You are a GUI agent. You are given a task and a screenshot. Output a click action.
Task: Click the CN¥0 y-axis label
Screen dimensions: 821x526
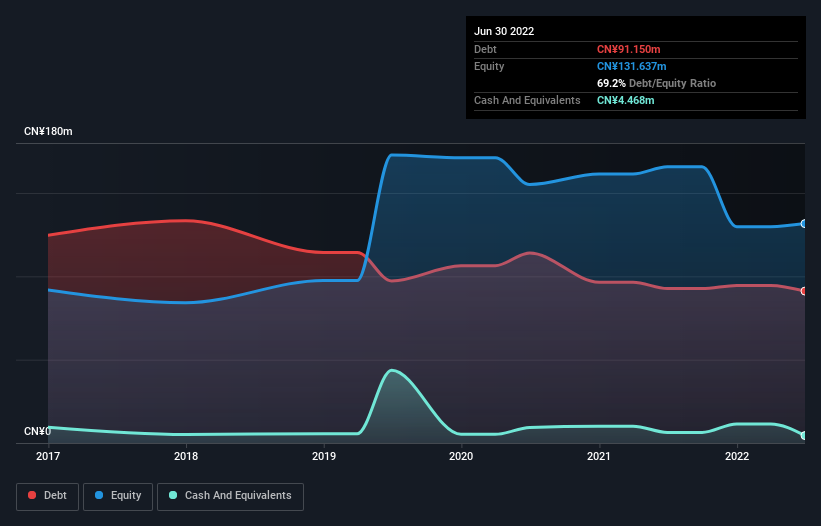(x=38, y=431)
